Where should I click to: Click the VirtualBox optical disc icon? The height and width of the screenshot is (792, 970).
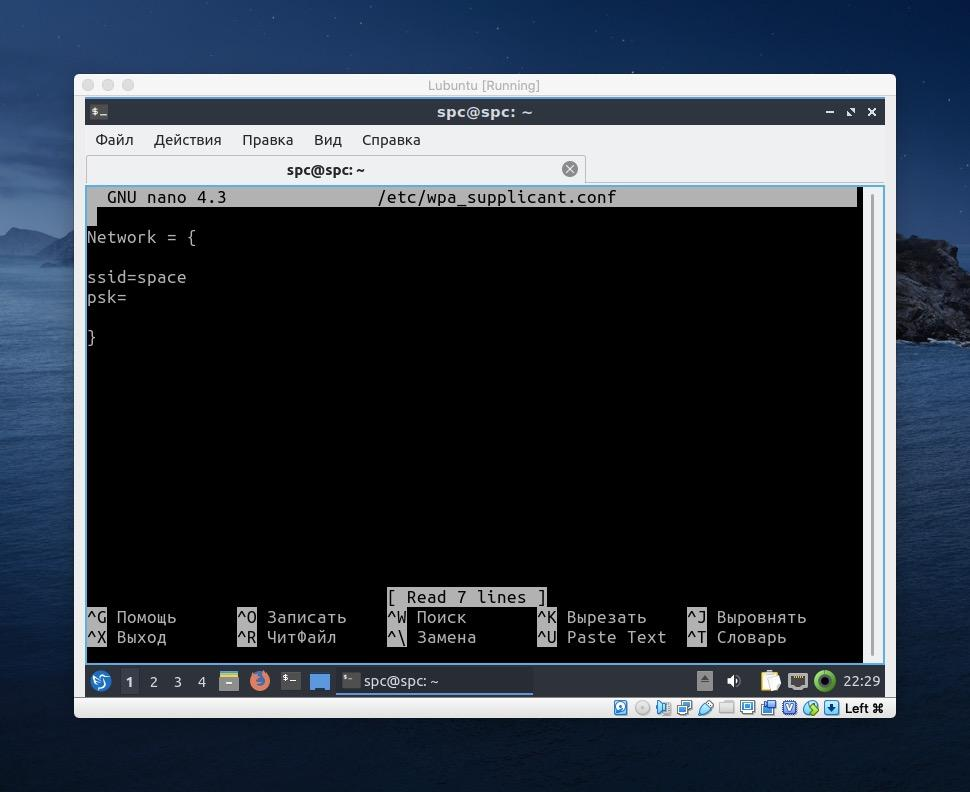pos(643,708)
